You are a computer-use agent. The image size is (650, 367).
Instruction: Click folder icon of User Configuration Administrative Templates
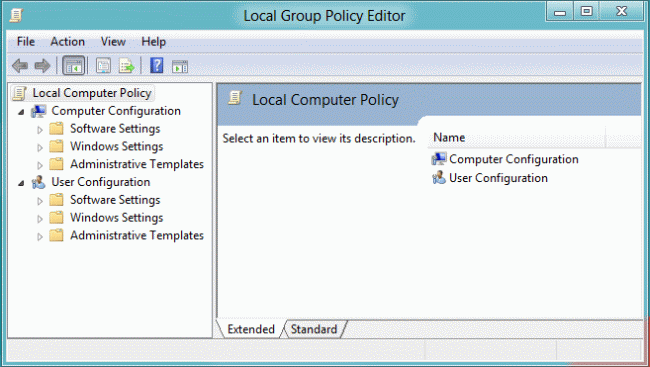click(x=56, y=236)
